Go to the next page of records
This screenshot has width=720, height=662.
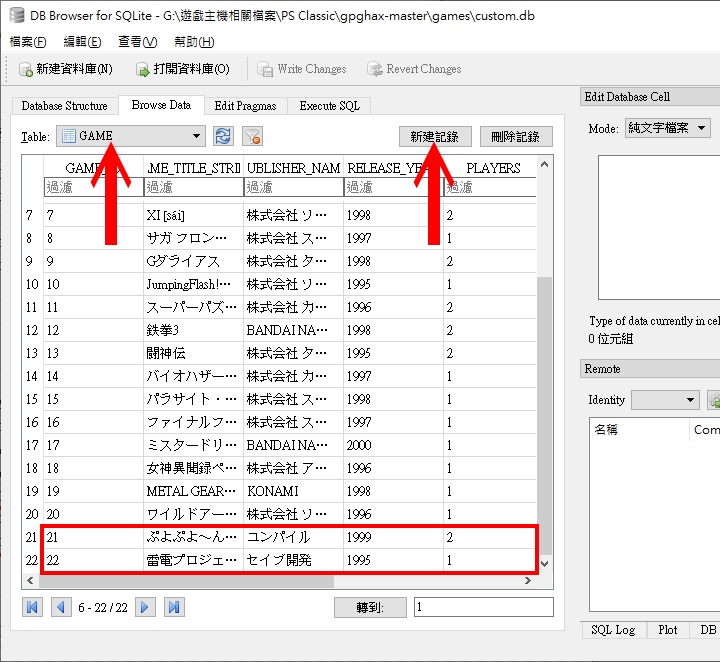[x=145, y=607]
